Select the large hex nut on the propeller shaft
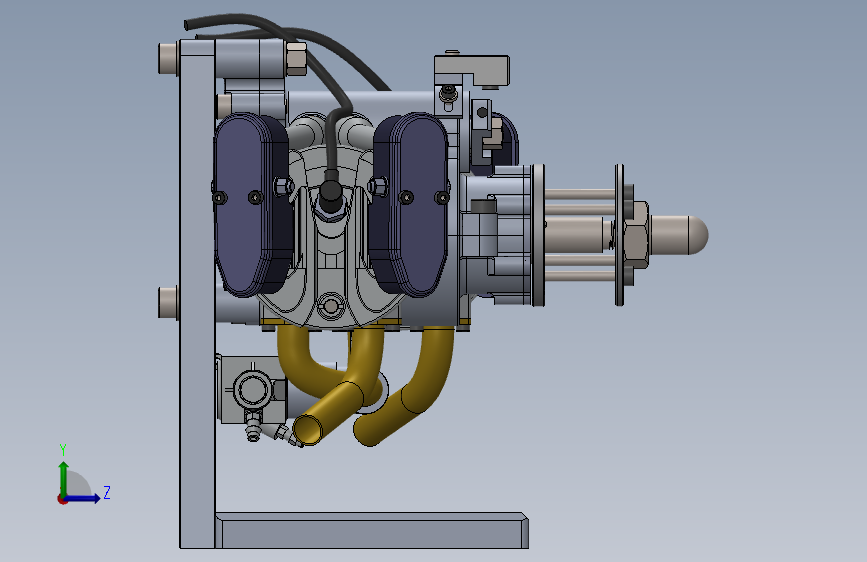This screenshot has width=867, height=562. (x=636, y=235)
